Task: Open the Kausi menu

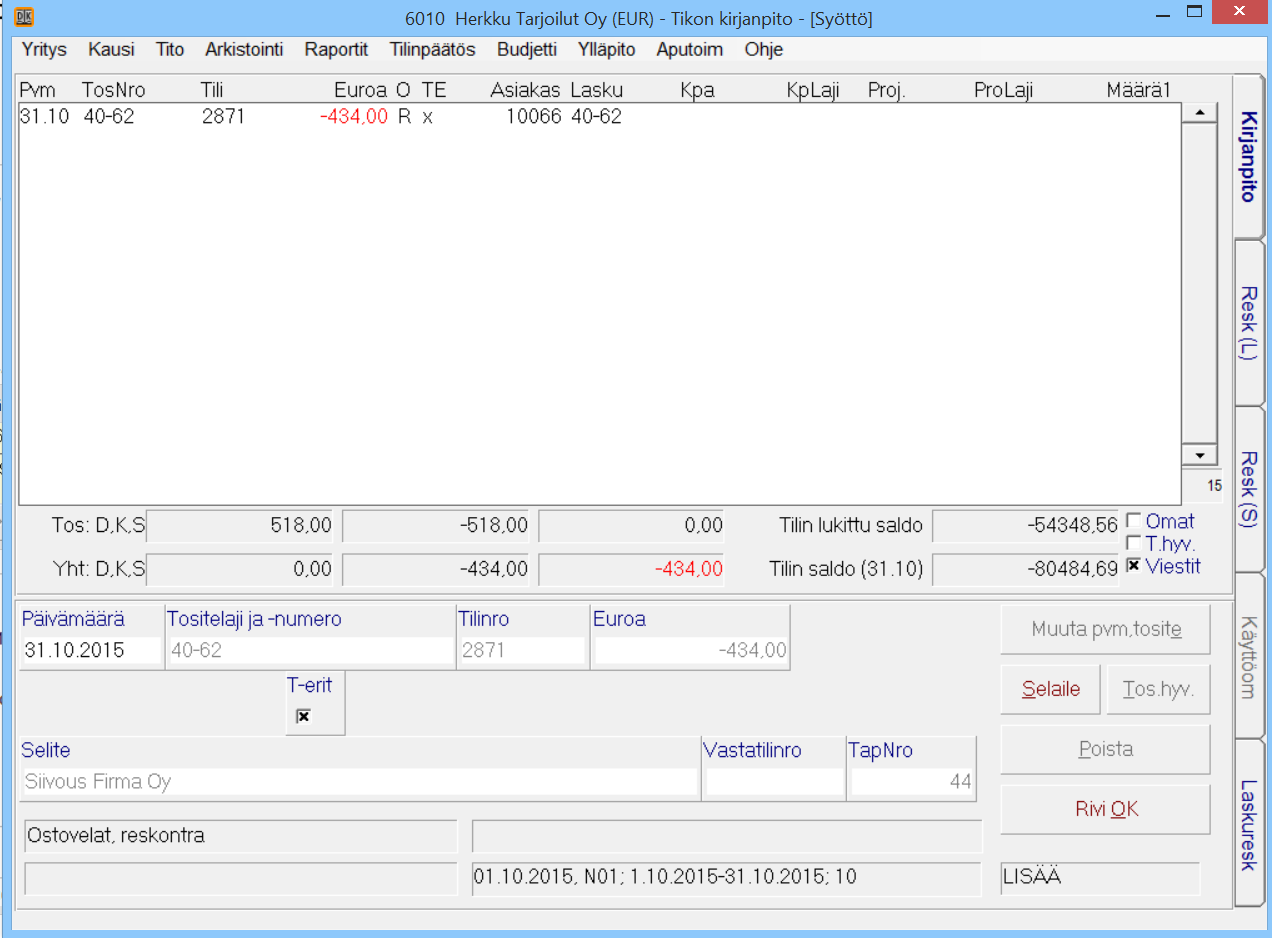Action: [111, 49]
